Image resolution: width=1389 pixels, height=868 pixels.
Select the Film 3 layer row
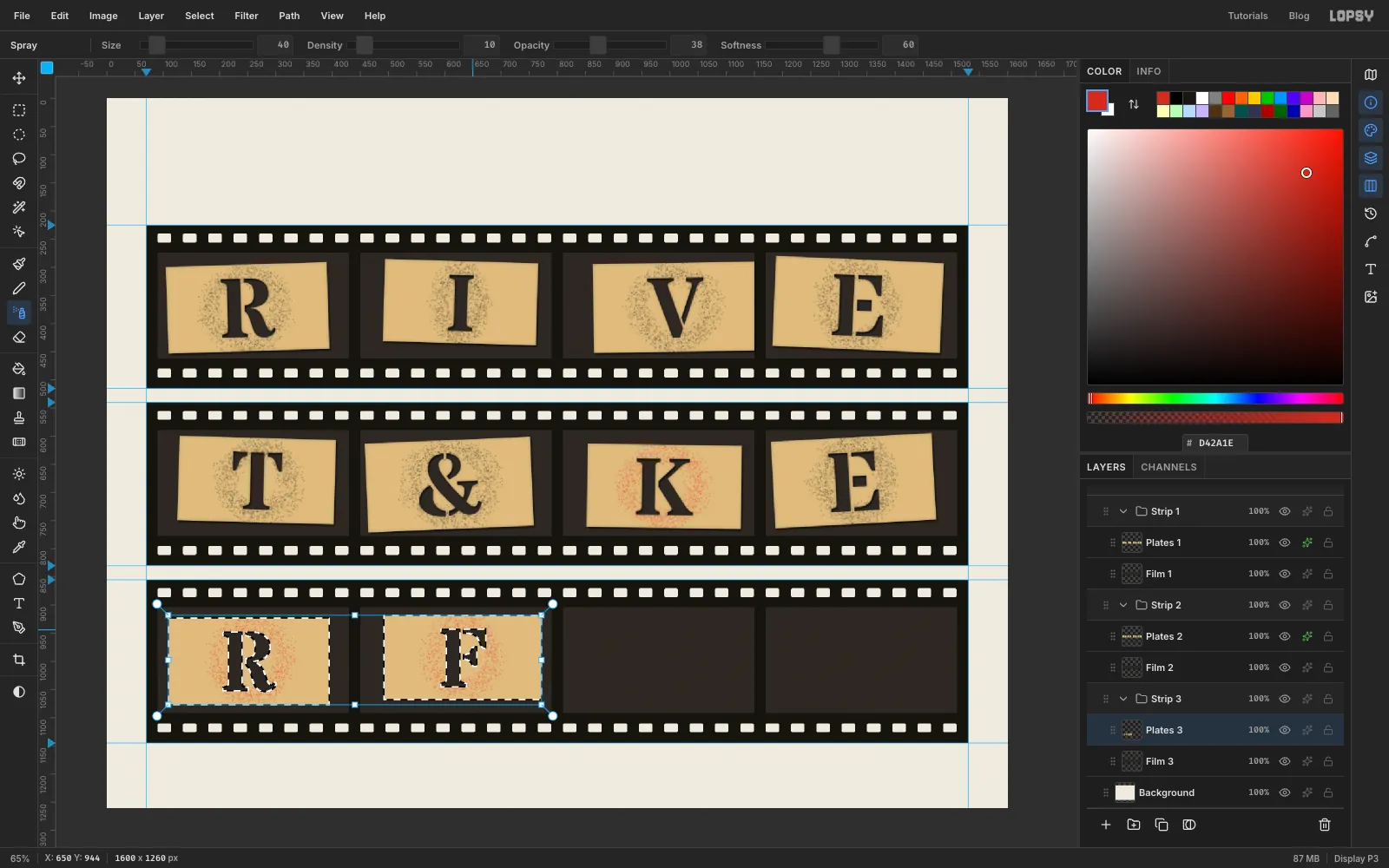1215,761
